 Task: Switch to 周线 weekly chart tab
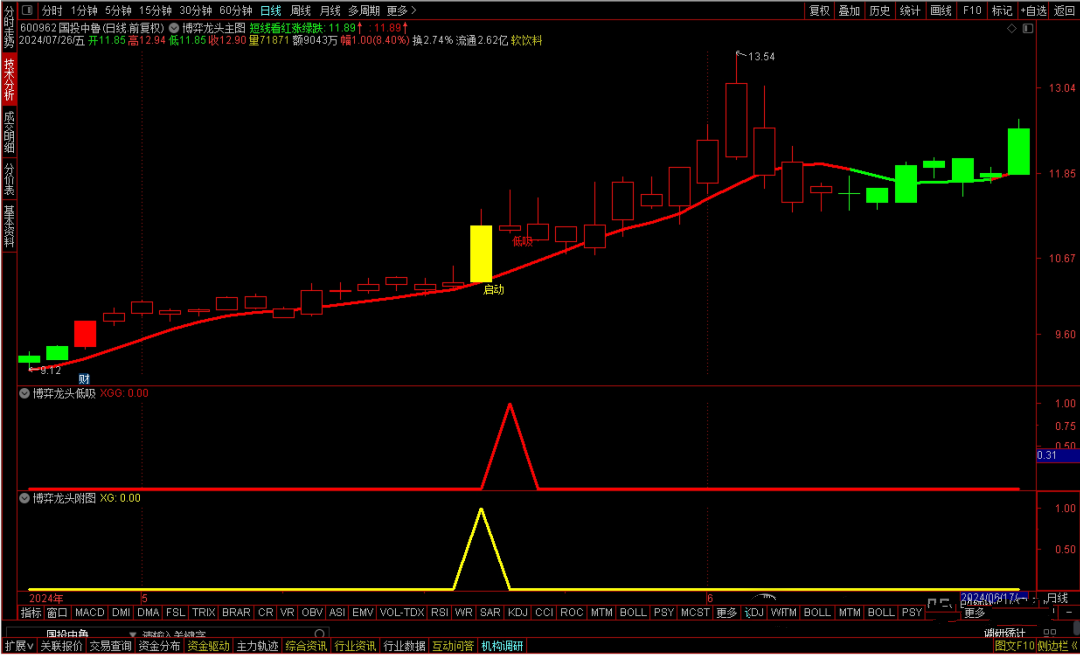[x=301, y=10]
